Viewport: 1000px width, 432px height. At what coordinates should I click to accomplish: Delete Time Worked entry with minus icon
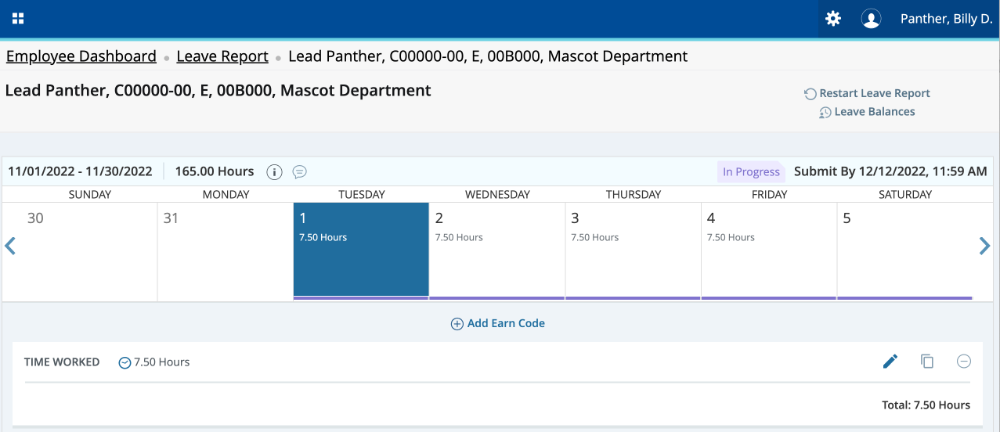(x=964, y=361)
